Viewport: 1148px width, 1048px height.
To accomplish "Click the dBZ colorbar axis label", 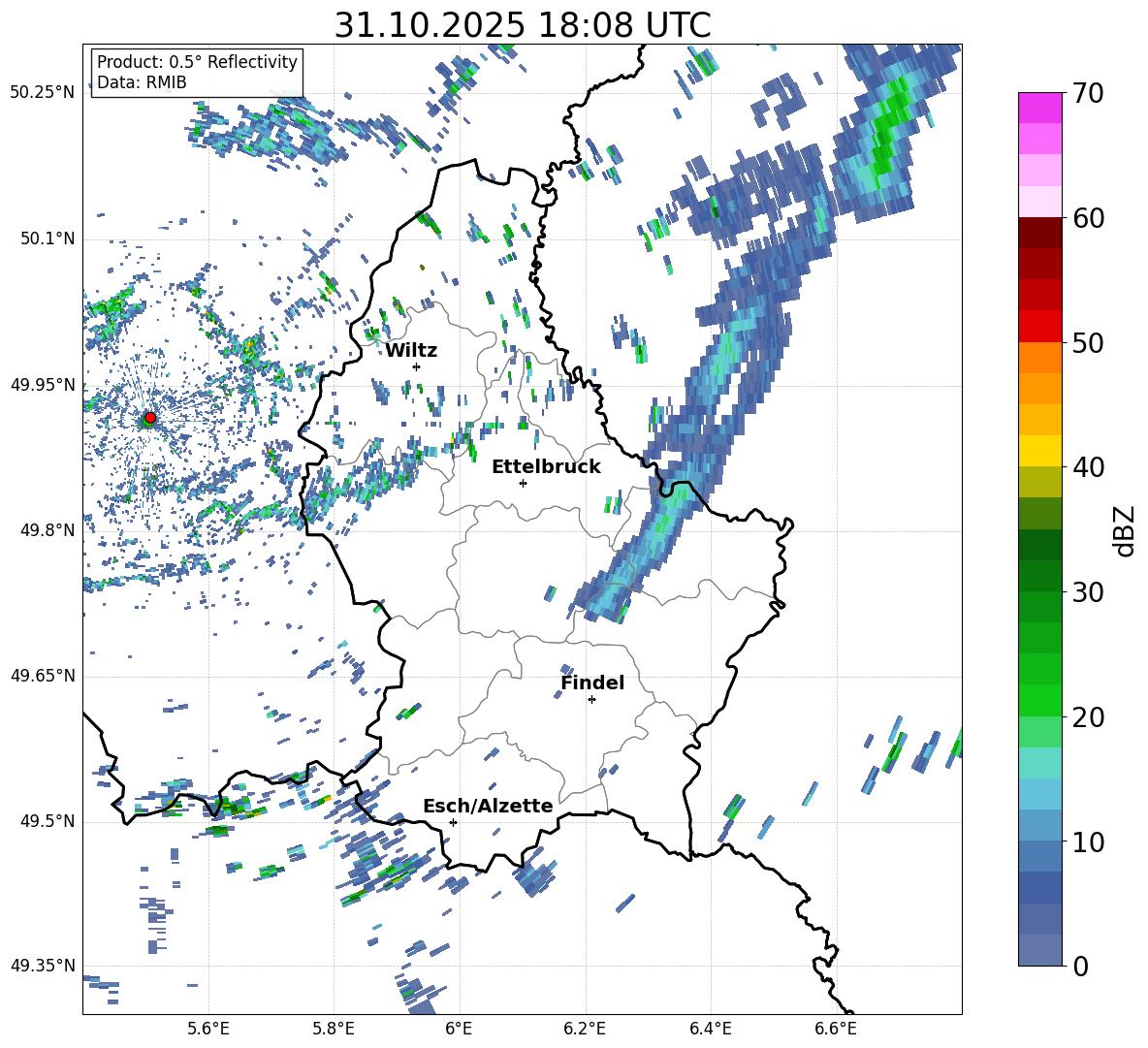I will pyautogui.click(x=1126, y=530).
